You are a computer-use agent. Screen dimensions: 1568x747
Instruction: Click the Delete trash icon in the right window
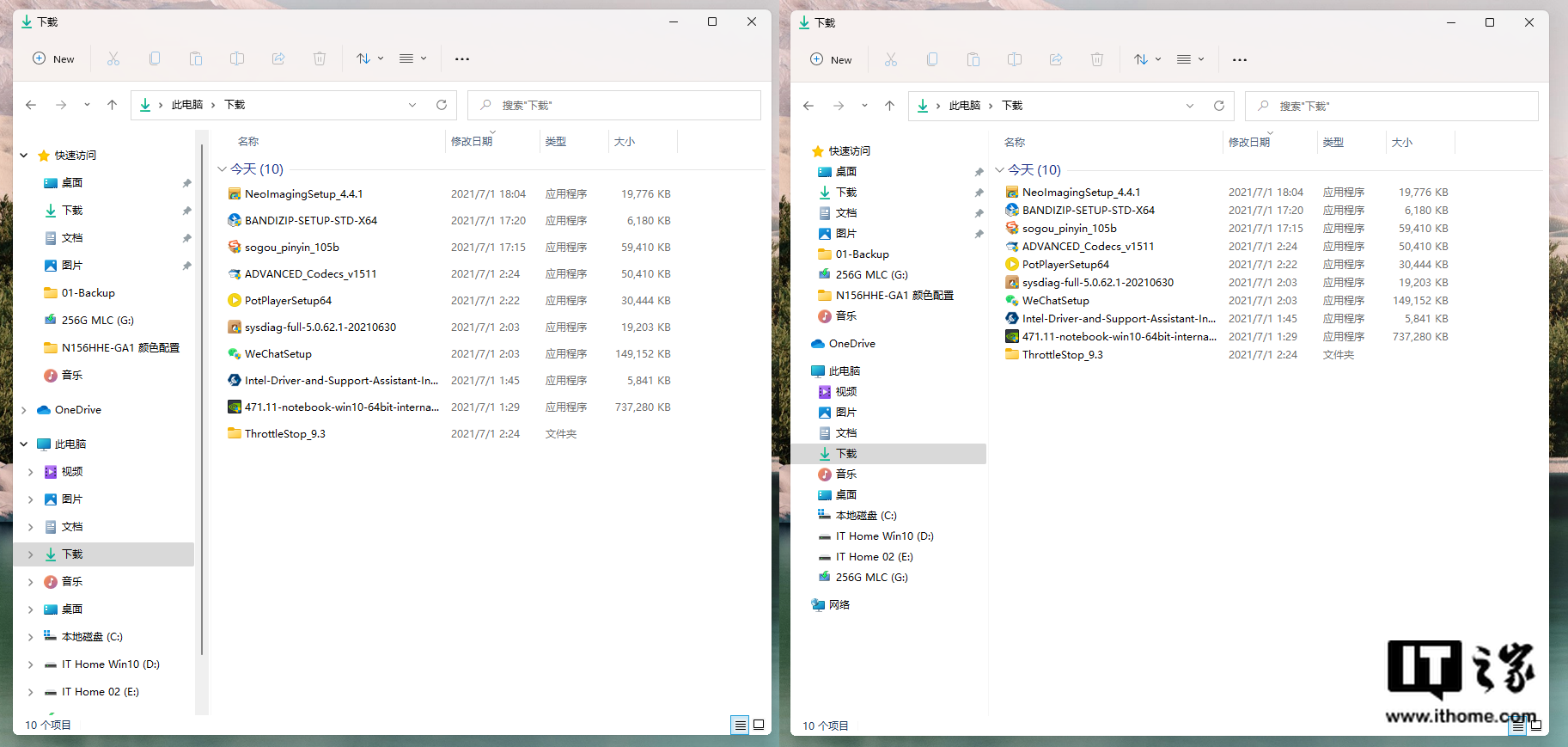(x=1097, y=59)
